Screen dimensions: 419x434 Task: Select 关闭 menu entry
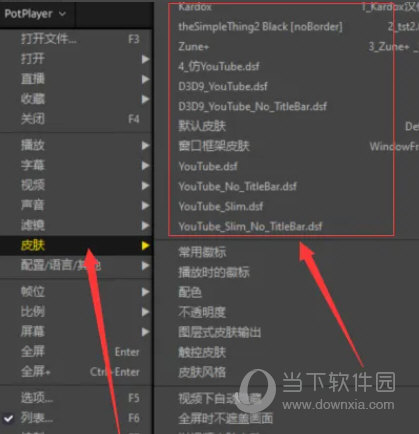click(76, 119)
